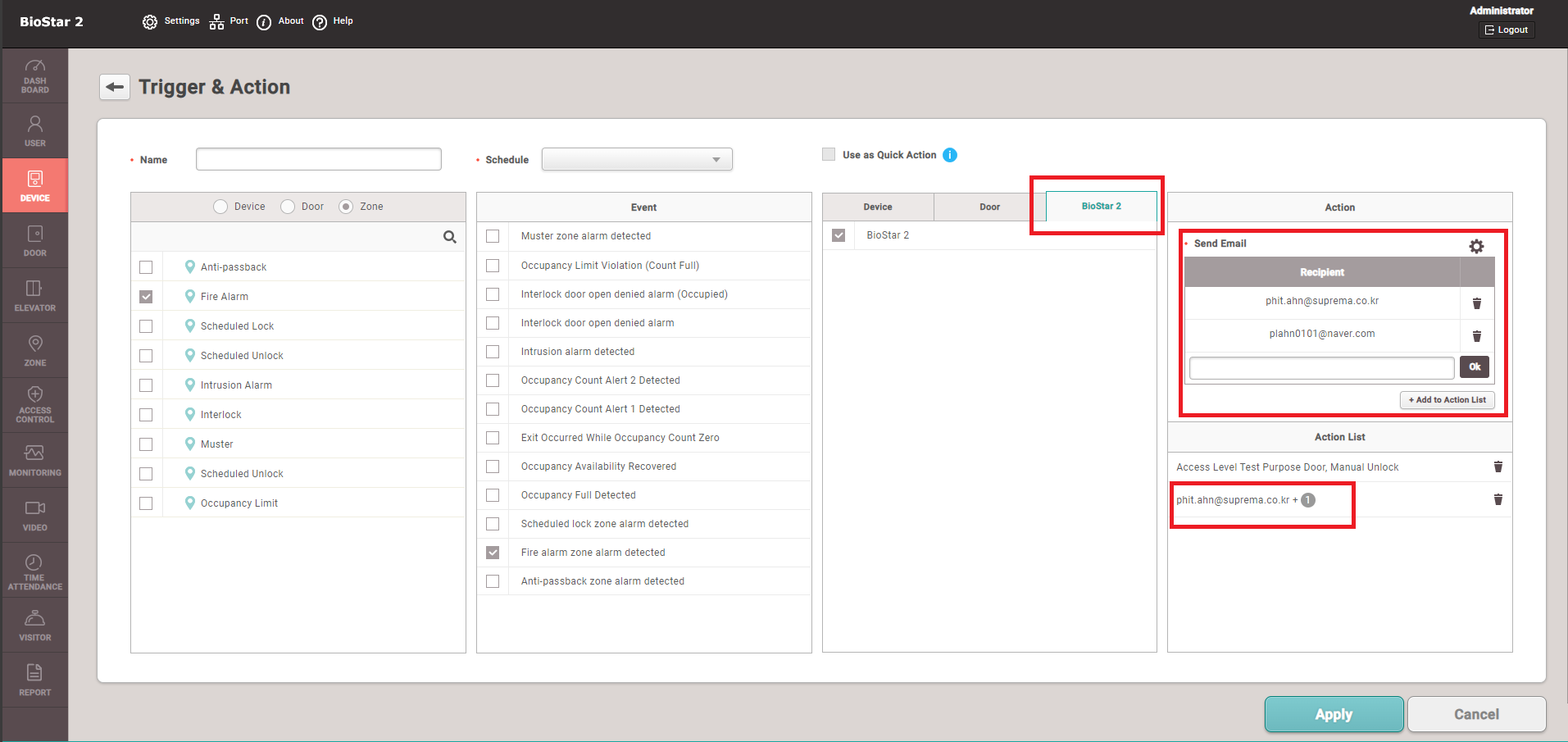
Task: Click the BioStar 2 logo text
Action: coord(52,21)
